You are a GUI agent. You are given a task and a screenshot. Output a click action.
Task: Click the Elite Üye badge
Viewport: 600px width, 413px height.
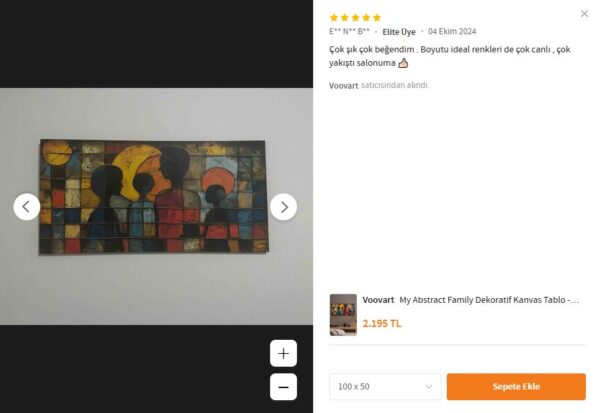coord(399,32)
